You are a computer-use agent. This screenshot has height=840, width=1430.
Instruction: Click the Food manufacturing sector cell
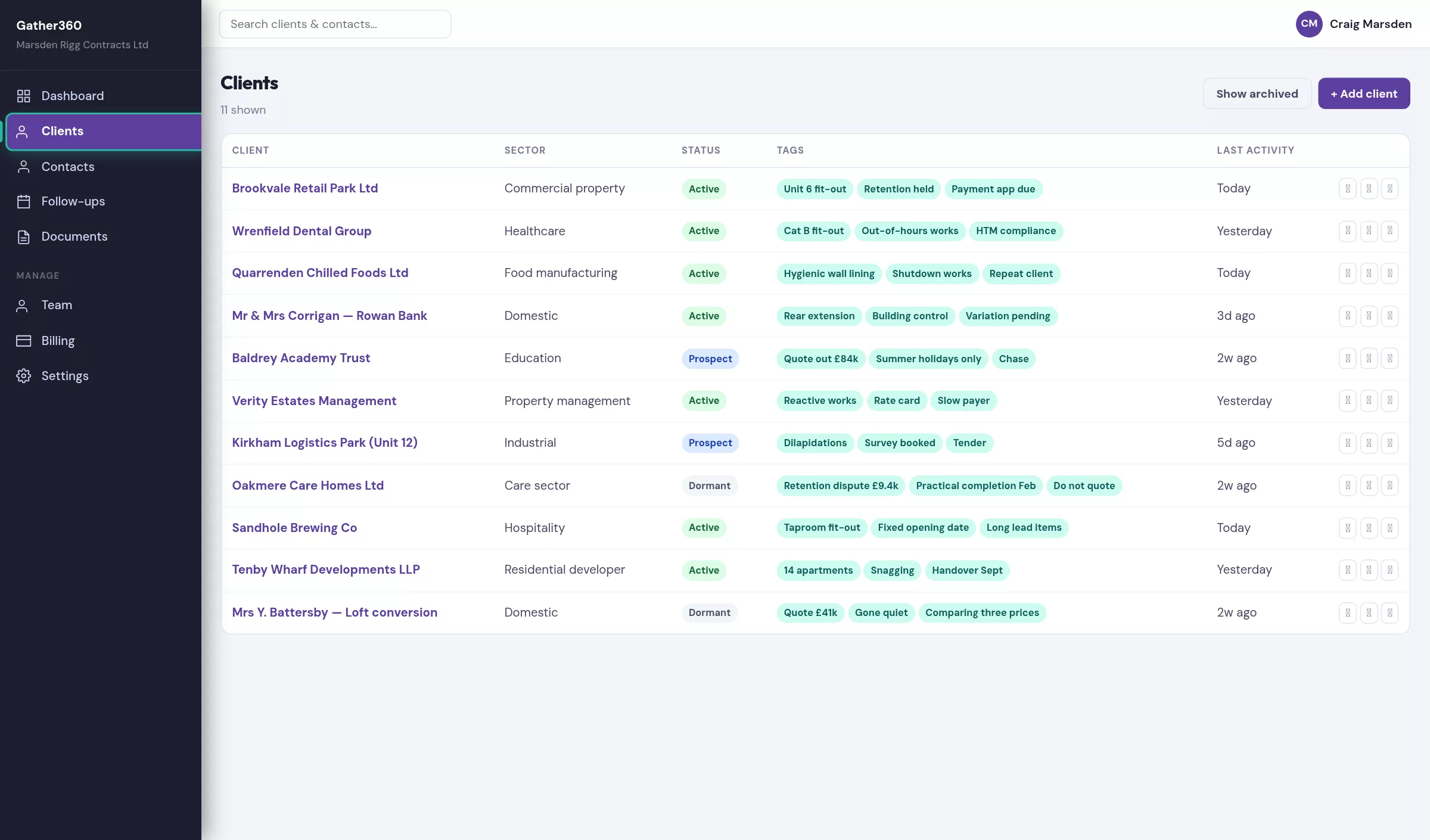click(x=561, y=273)
